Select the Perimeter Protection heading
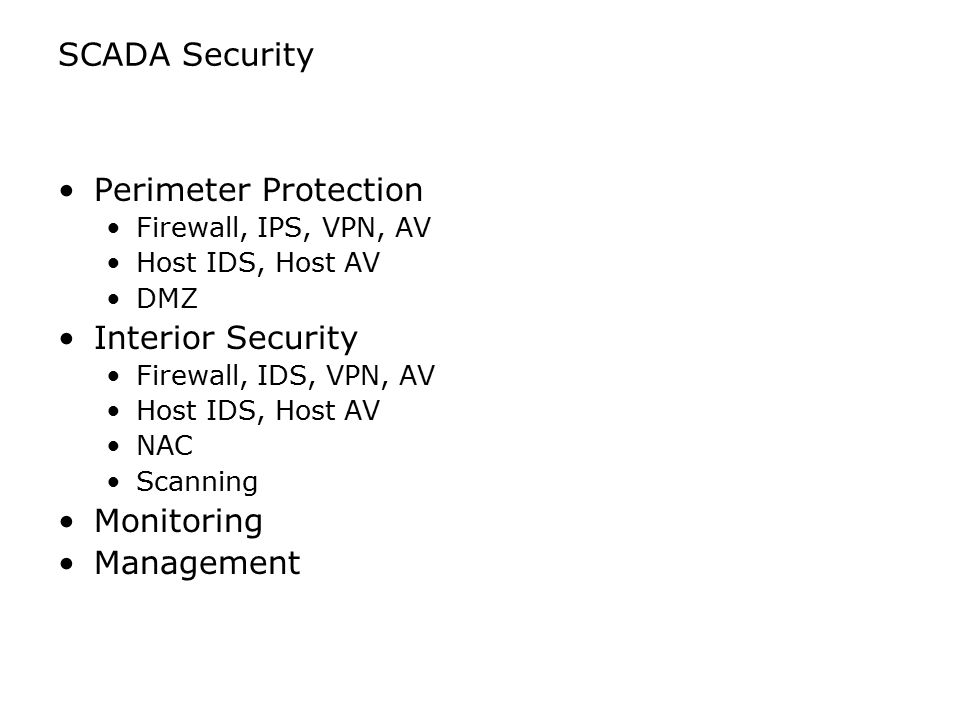Screen dimensions: 960x720 pyautogui.click(x=258, y=190)
